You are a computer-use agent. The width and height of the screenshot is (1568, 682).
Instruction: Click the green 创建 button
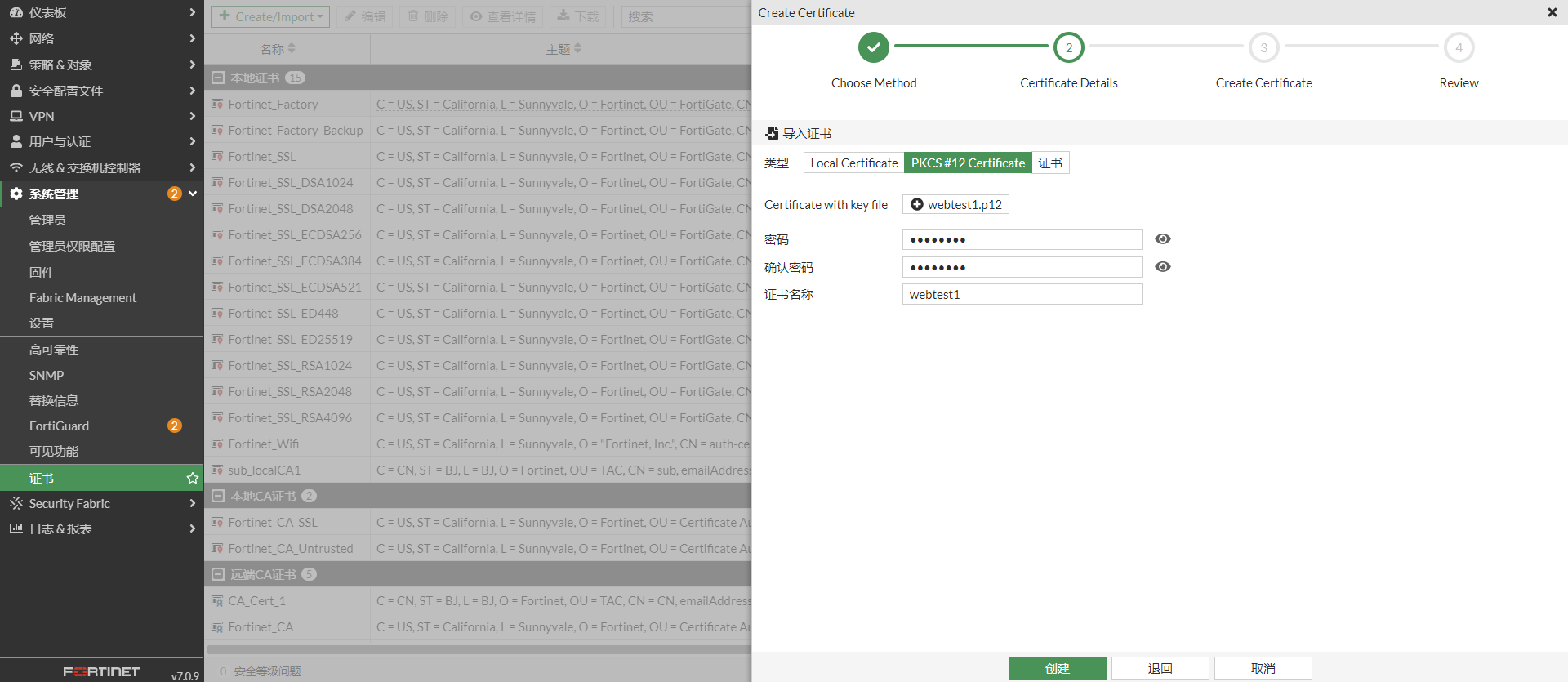click(1057, 668)
